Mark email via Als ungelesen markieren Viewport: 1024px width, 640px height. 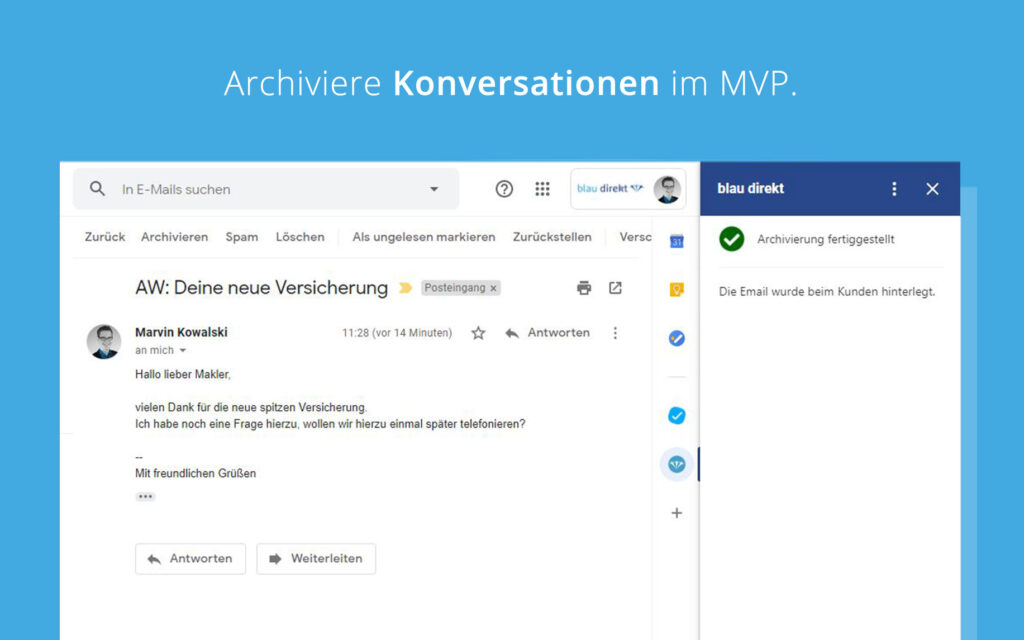point(424,237)
